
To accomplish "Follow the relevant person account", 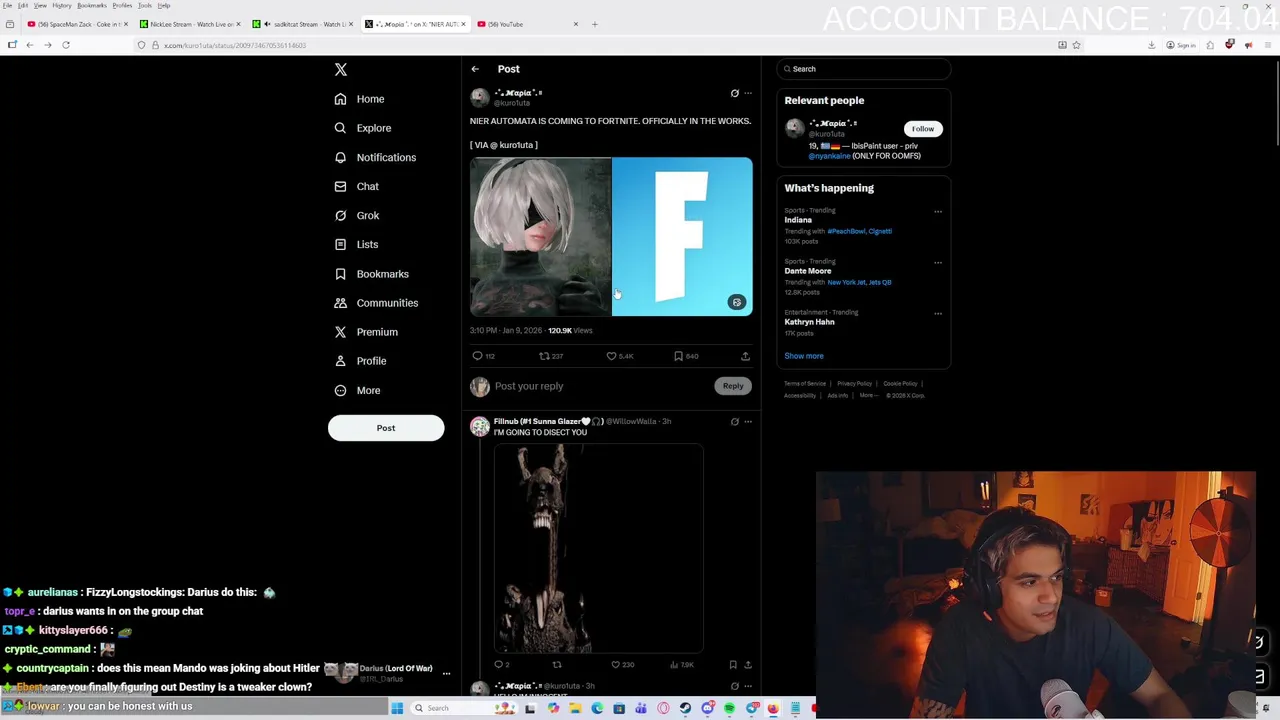I will 923,128.
